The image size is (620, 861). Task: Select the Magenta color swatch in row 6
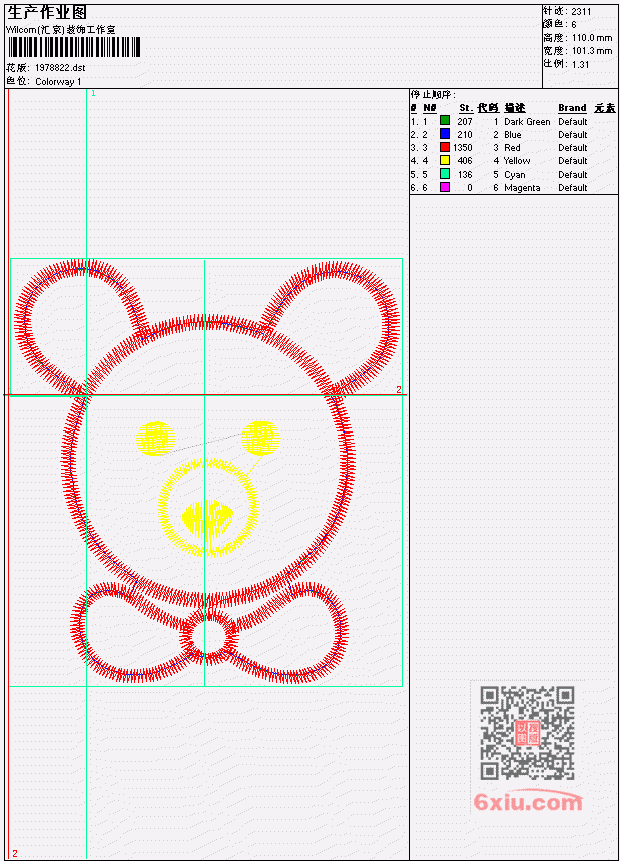pos(445,187)
